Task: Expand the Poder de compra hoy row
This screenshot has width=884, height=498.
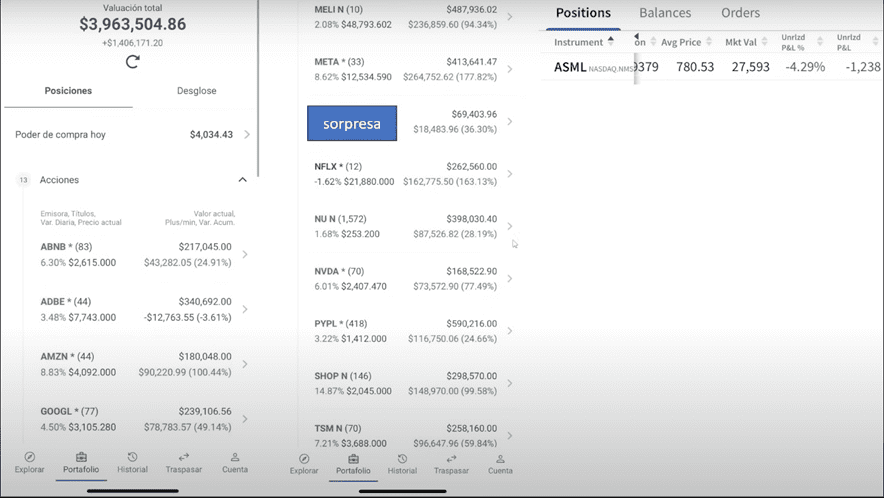Action: pos(247,134)
